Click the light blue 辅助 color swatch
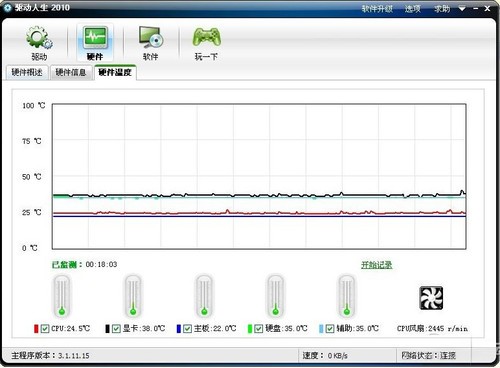This screenshot has height=368, width=500. (x=321, y=329)
